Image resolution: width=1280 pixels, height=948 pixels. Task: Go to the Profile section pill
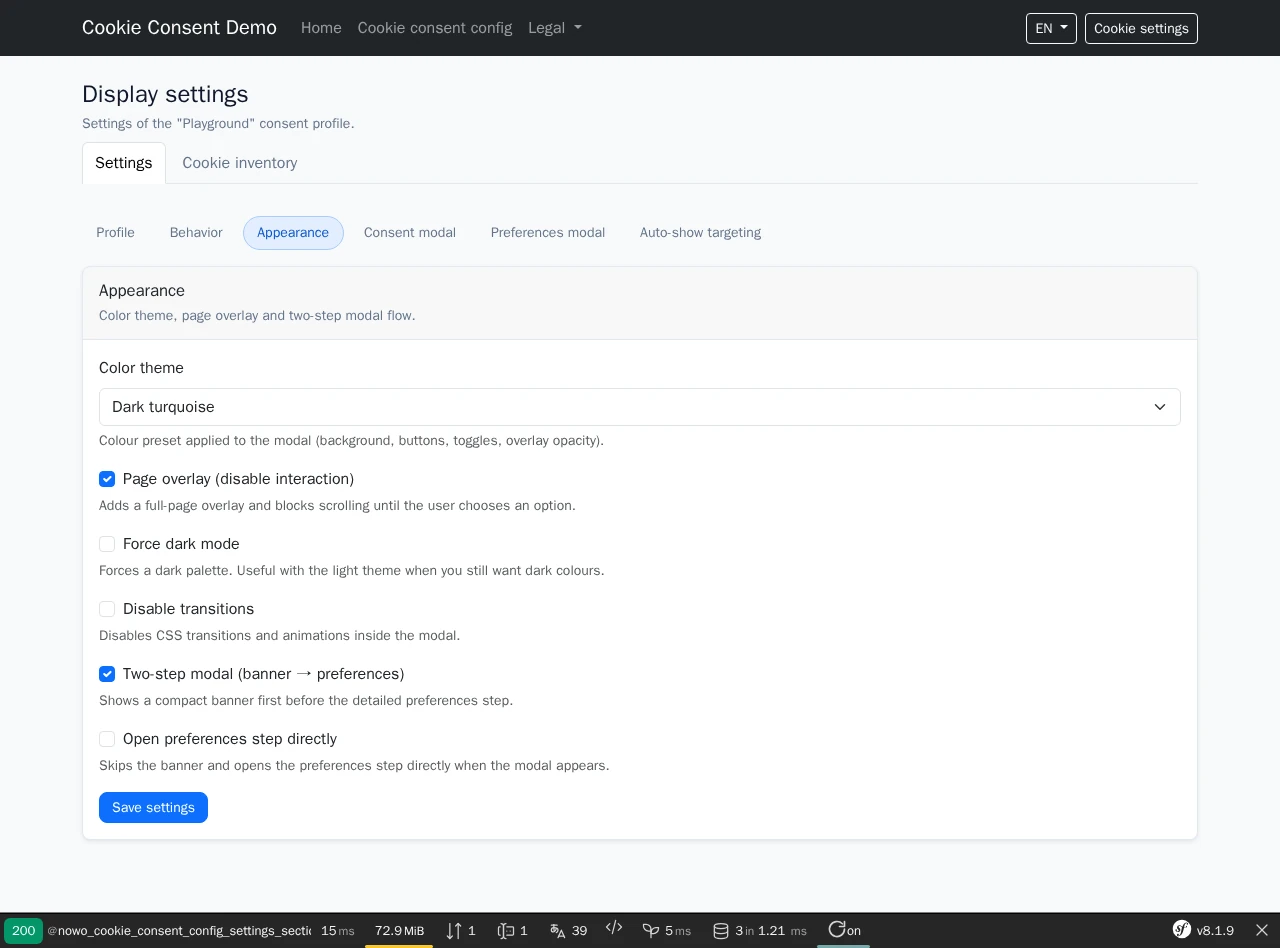115,233
